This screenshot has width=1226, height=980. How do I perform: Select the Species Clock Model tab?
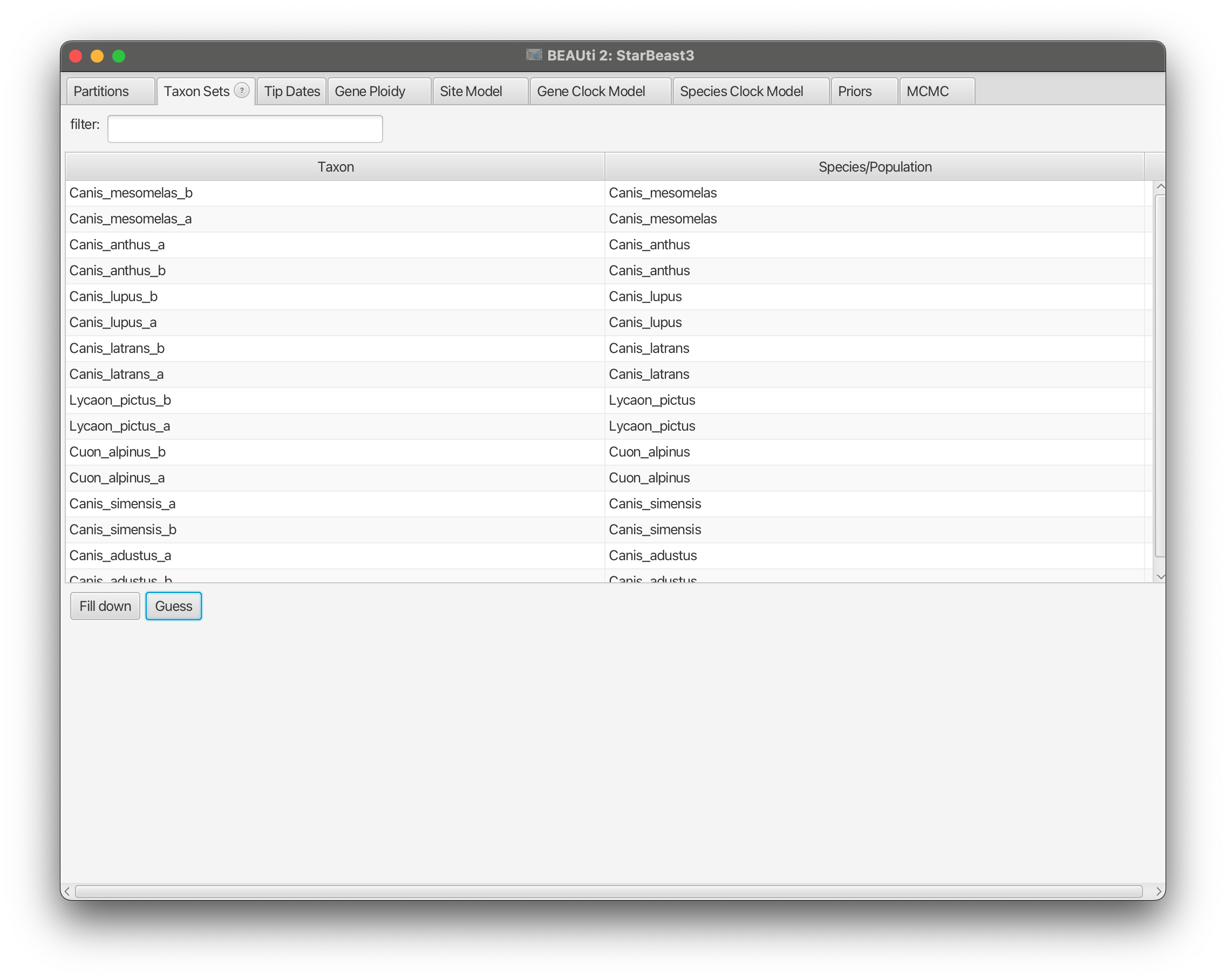tap(741, 92)
